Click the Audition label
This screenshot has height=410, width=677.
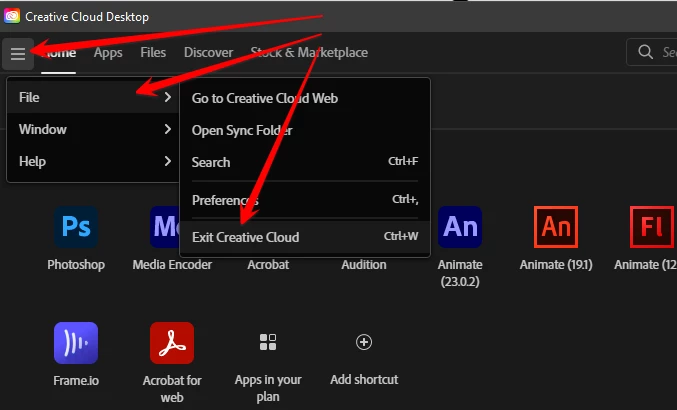click(x=364, y=265)
